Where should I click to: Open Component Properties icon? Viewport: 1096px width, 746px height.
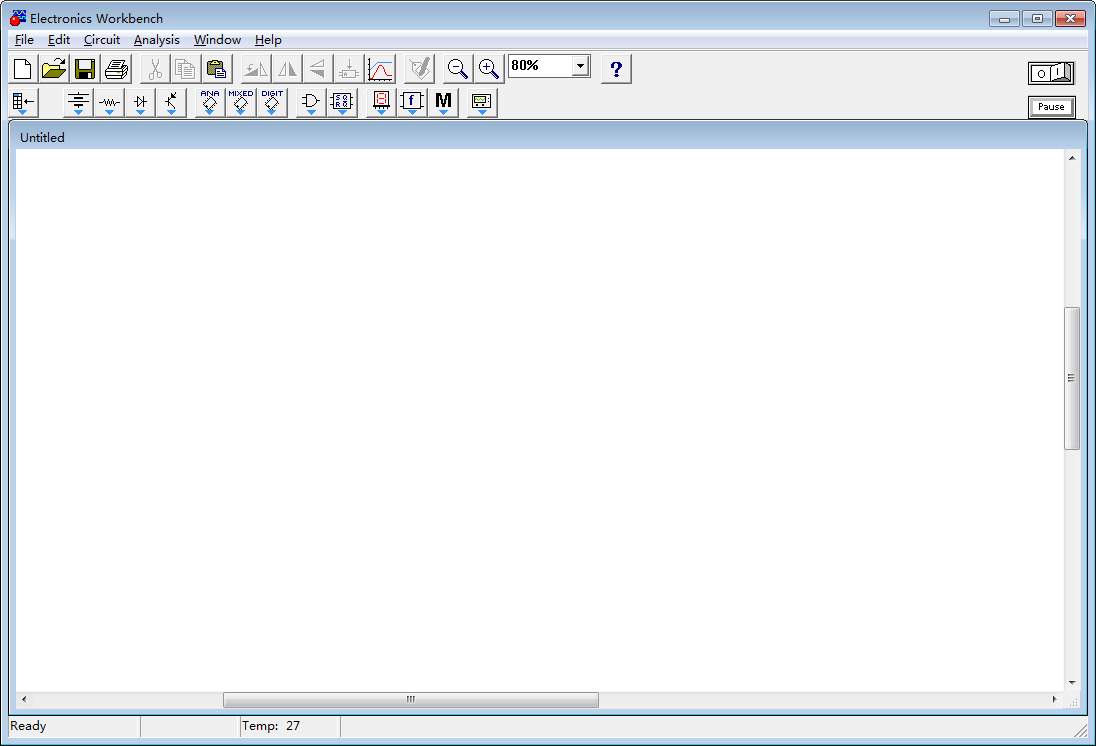419,69
